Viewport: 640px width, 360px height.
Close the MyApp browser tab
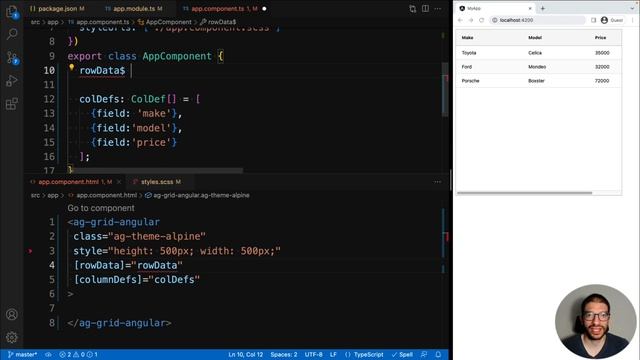(530, 8)
